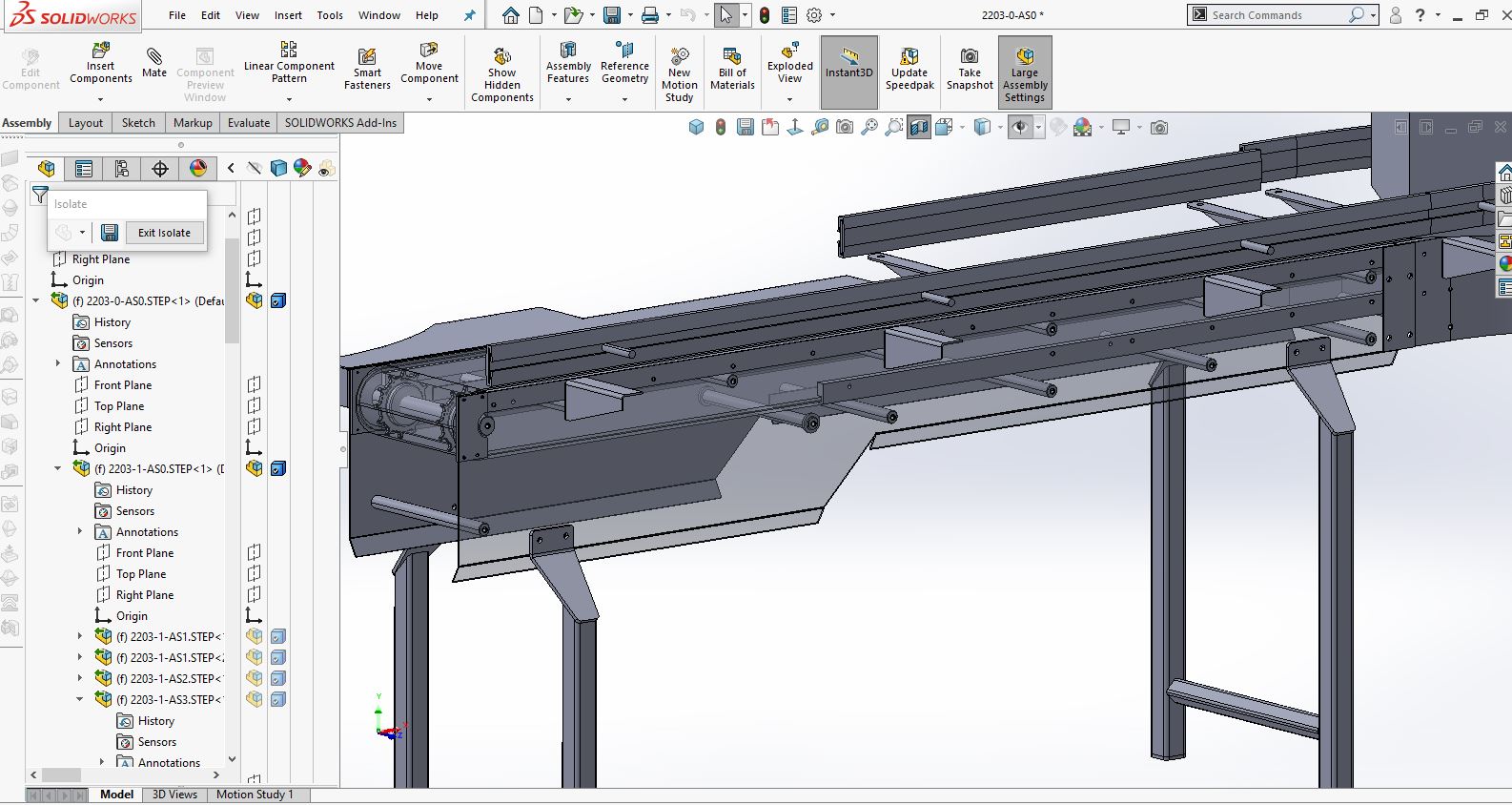Viewport: 1512px width, 805px height.
Task: Toggle visibility icon for 2203-1-AS0.STEP
Action: 254,468
